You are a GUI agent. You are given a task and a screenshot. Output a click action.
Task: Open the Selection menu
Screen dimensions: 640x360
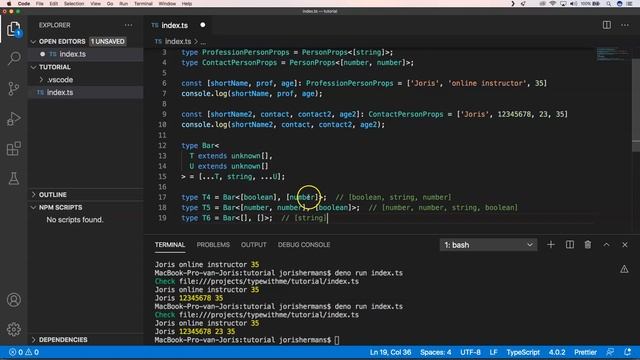74,4
